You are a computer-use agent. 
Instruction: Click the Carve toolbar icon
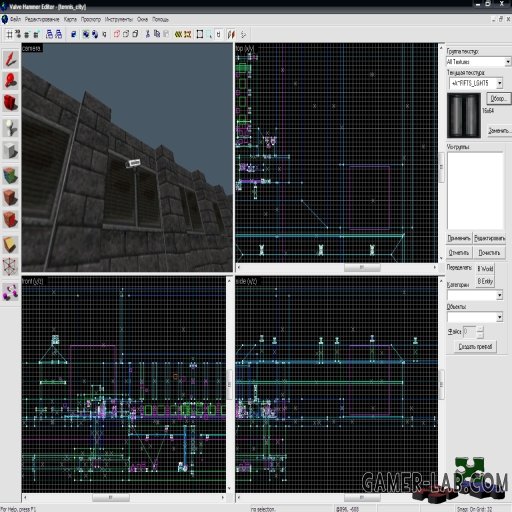click(74, 34)
